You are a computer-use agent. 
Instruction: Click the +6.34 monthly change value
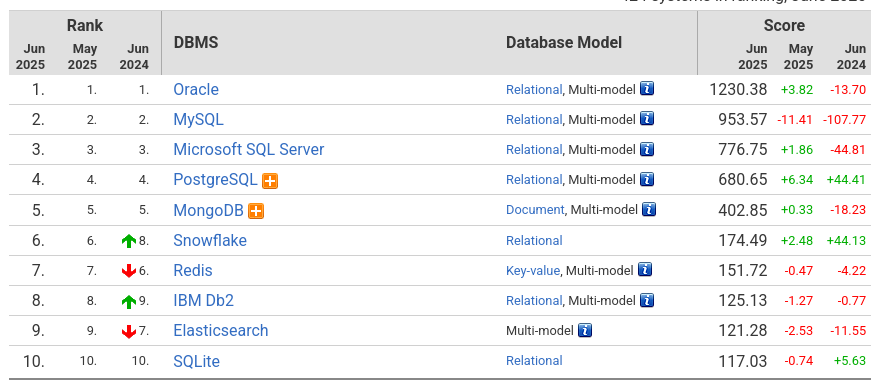[x=798, y=180]
